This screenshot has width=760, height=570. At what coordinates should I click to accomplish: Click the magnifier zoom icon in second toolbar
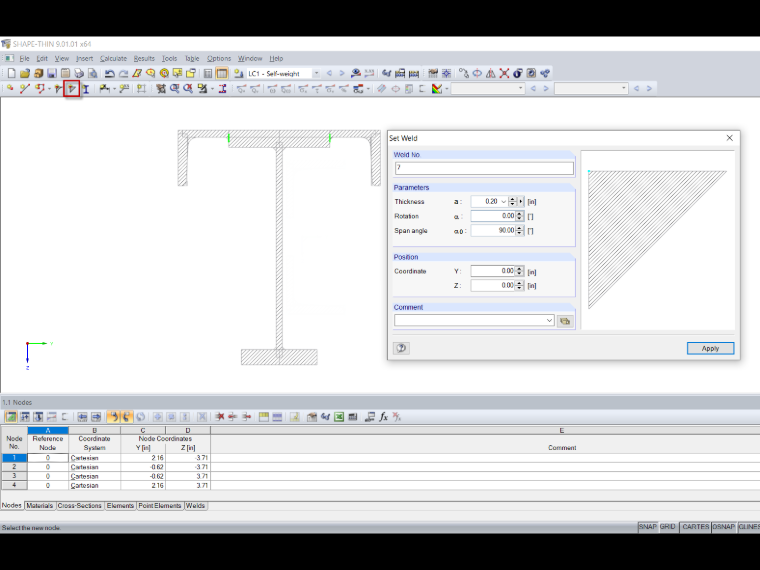(x=174, y=88)
